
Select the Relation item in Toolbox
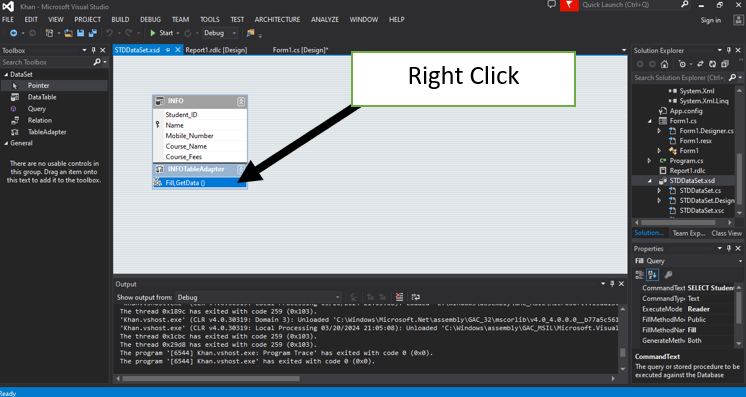click(x=54, y=120)
